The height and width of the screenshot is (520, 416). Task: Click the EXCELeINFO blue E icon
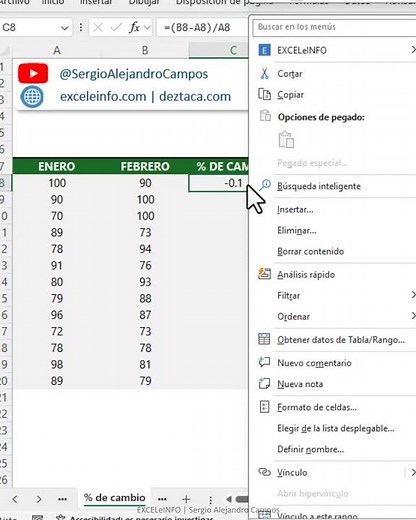[264, 50]
